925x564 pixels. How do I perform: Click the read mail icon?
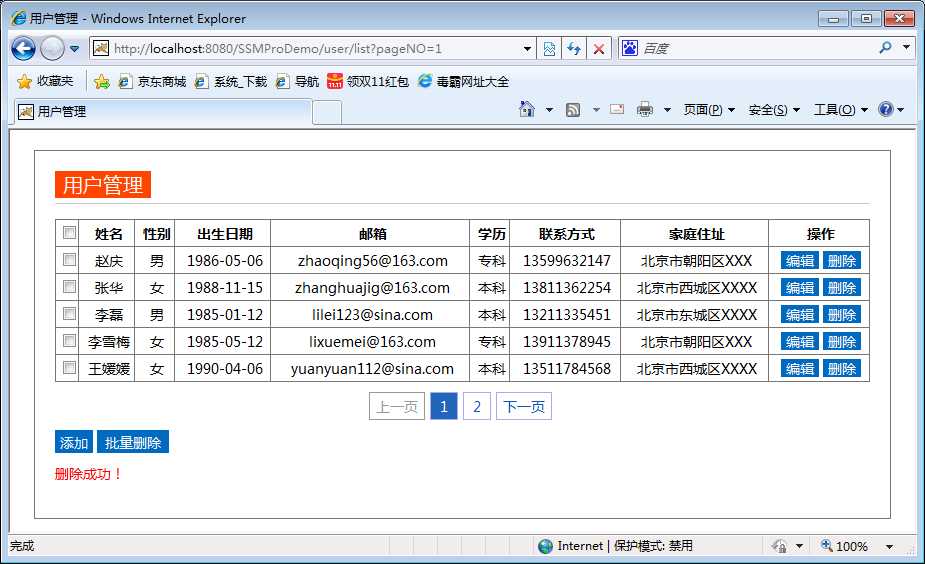pos(617,109)
